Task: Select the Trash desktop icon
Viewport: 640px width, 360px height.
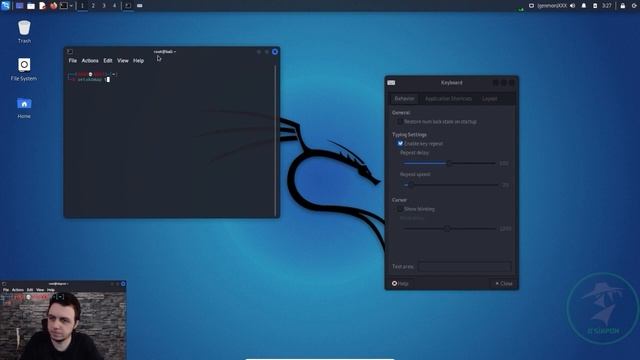Action: click(24, 32)
